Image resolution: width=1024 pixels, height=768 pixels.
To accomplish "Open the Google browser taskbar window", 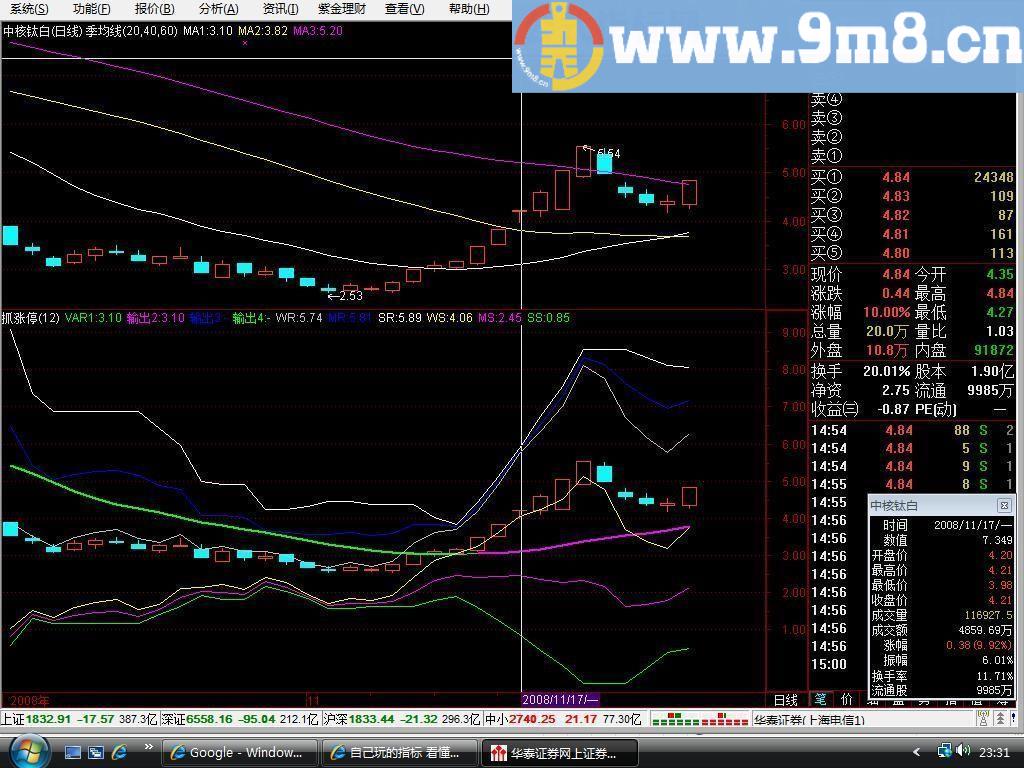I will [240, 753].
